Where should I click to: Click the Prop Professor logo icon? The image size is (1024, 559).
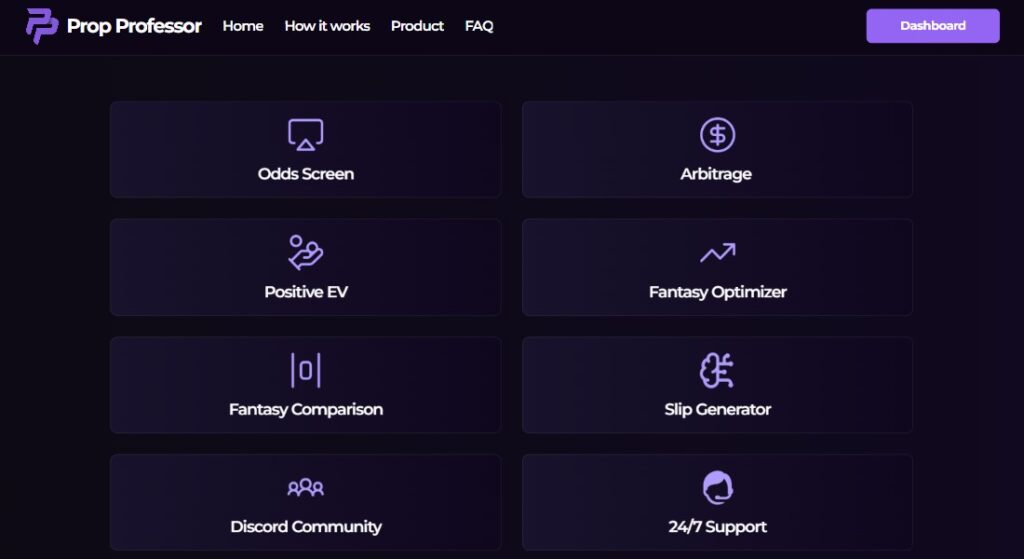point(42,26)
